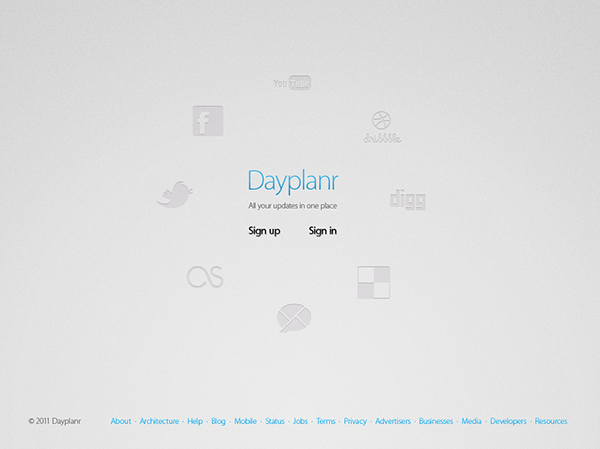Click the Sign up button
This screenshot has height=449, width=600.
264,231
